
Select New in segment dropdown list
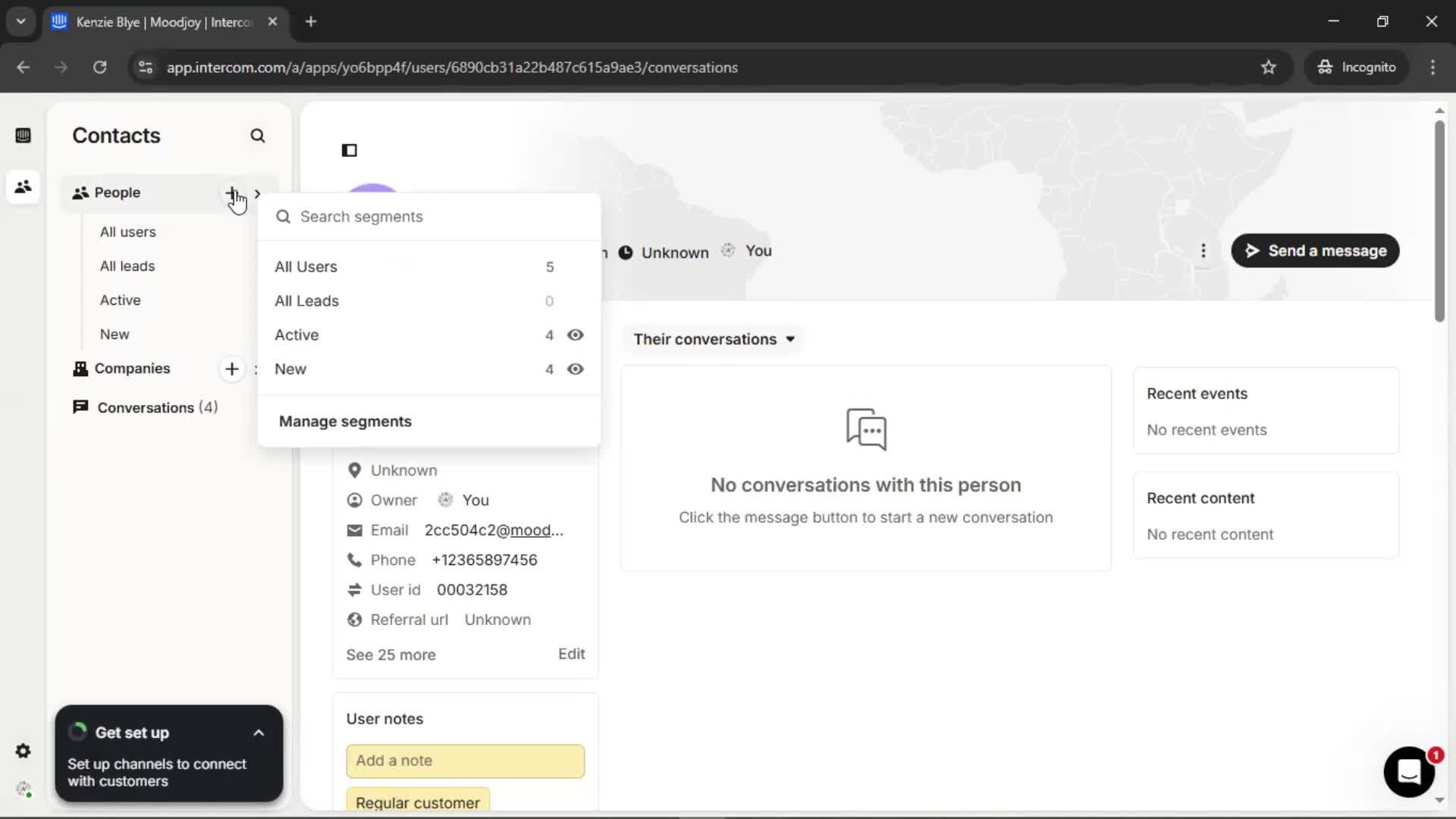click(x=429, y=369)
